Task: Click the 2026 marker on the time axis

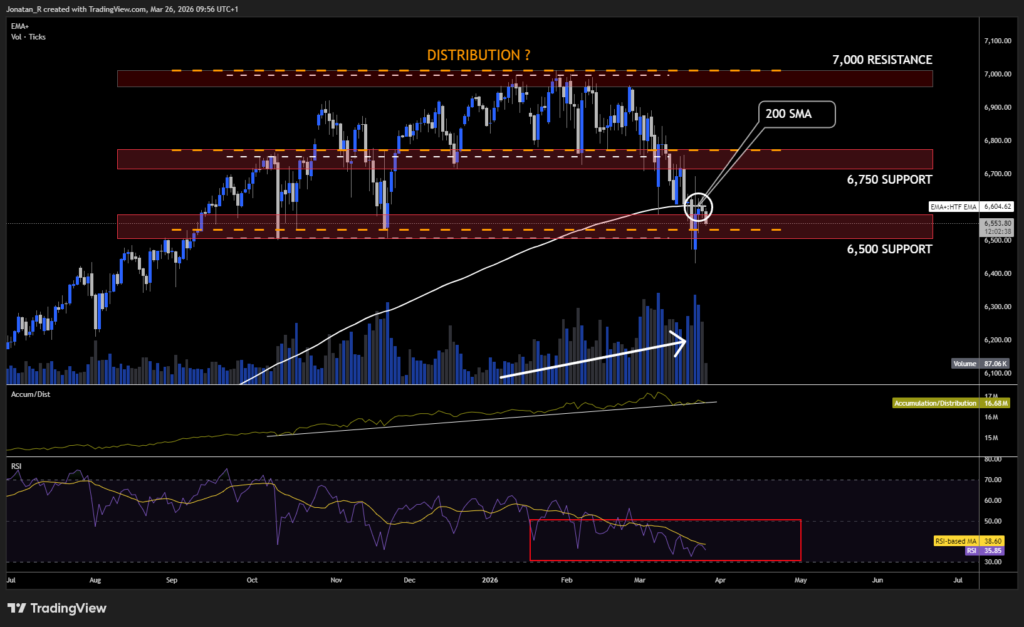Action: click(x=489, y=579)
